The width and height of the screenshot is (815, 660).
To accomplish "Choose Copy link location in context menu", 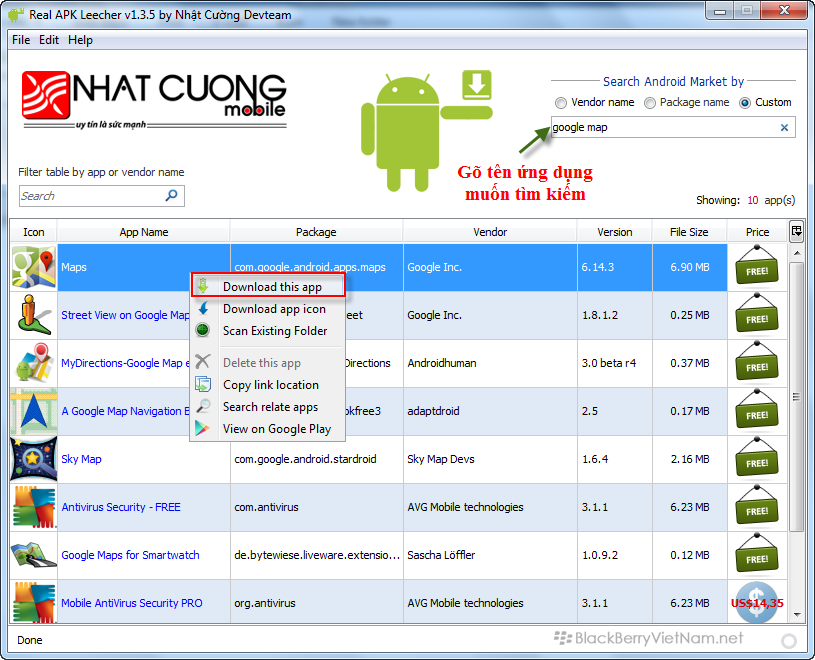I will click(268, 385).
